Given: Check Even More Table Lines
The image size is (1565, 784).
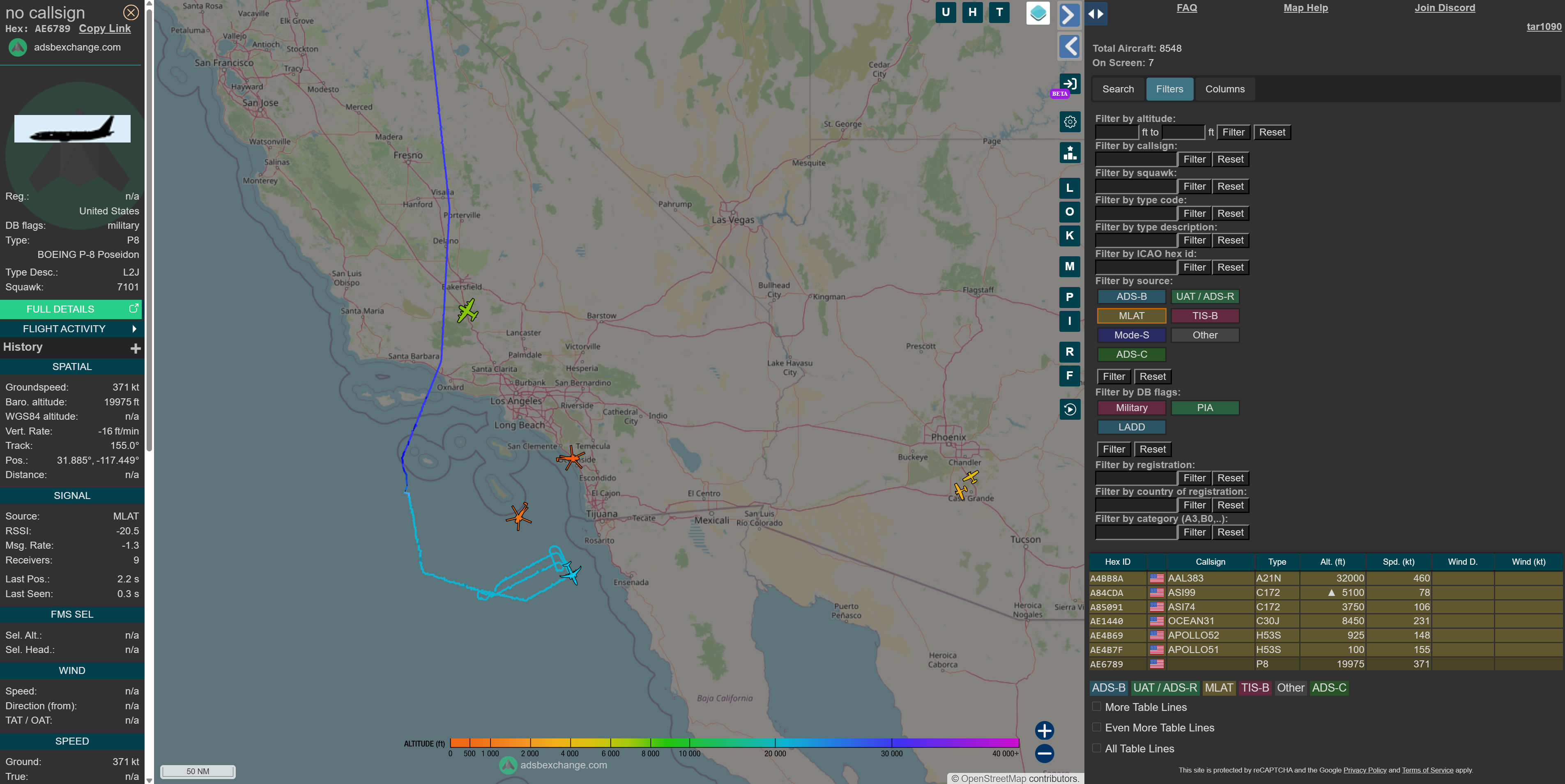Looking at the screenshot, I should click(x=1097, y=727).
